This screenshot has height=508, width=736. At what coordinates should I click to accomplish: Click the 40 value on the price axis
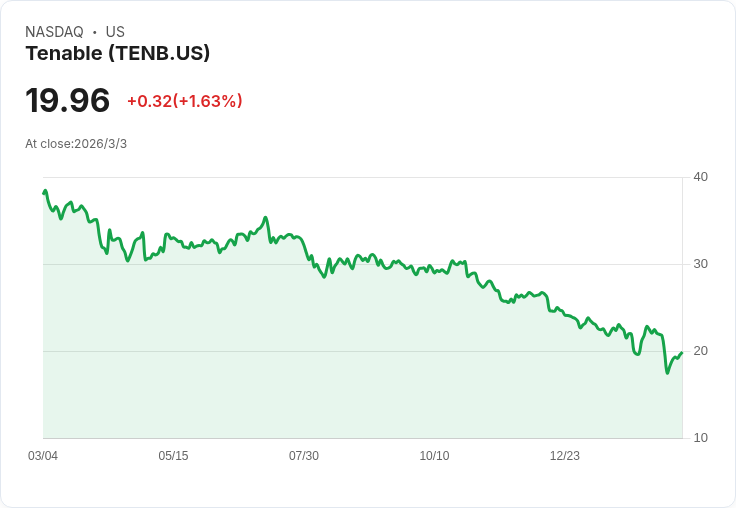[700, 177]
